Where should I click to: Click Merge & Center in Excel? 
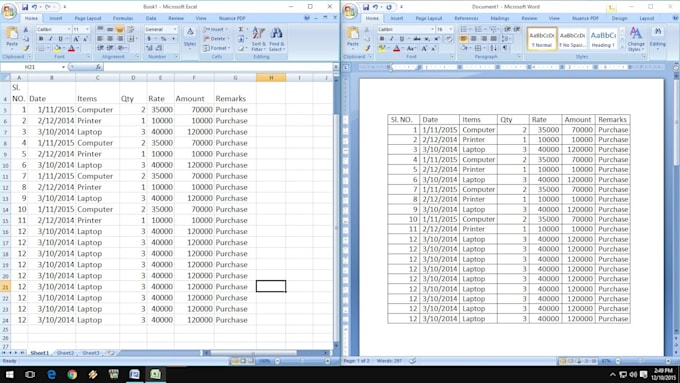[x=131, y=39]
